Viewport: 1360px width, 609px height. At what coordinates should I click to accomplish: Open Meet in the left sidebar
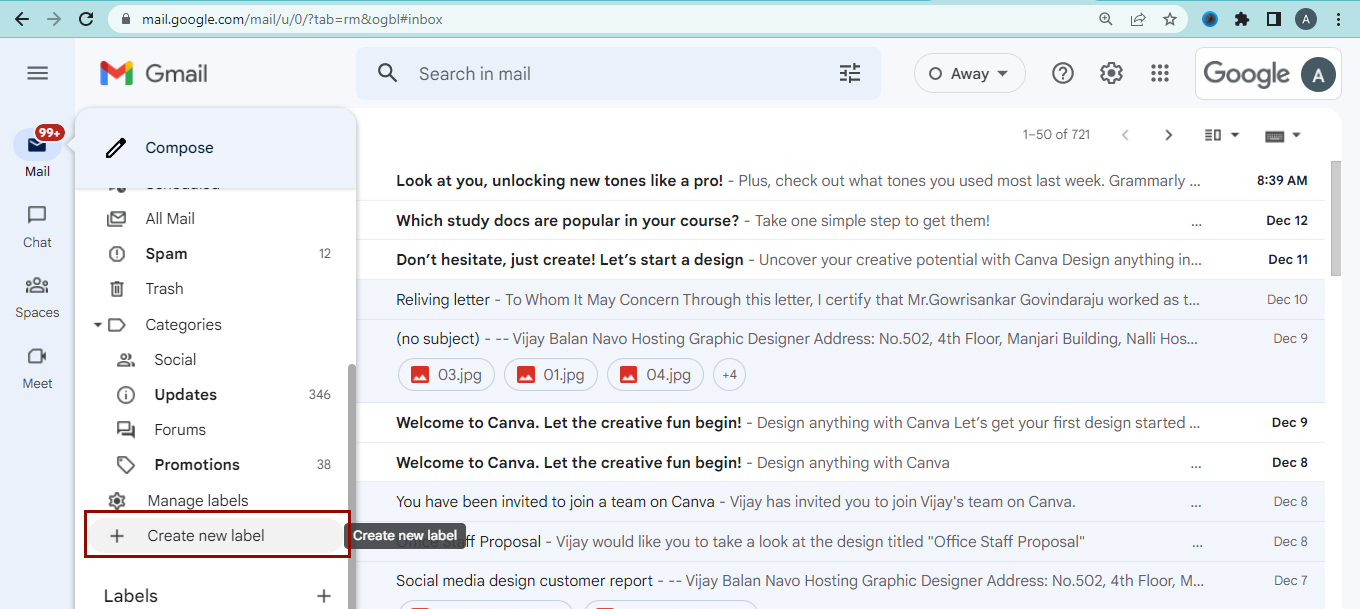click(x=37, y=367)
